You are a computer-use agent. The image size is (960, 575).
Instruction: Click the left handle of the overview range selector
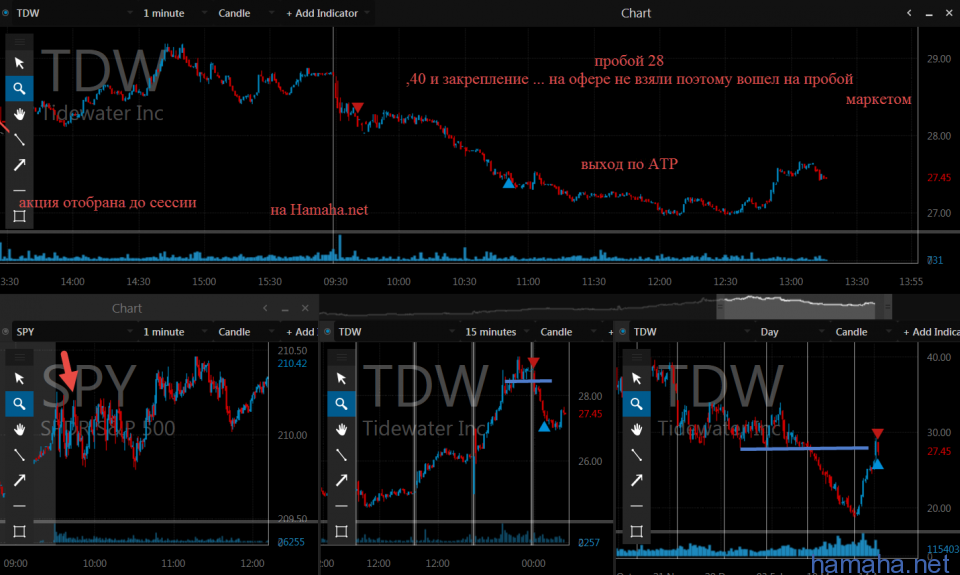[720, 306]
